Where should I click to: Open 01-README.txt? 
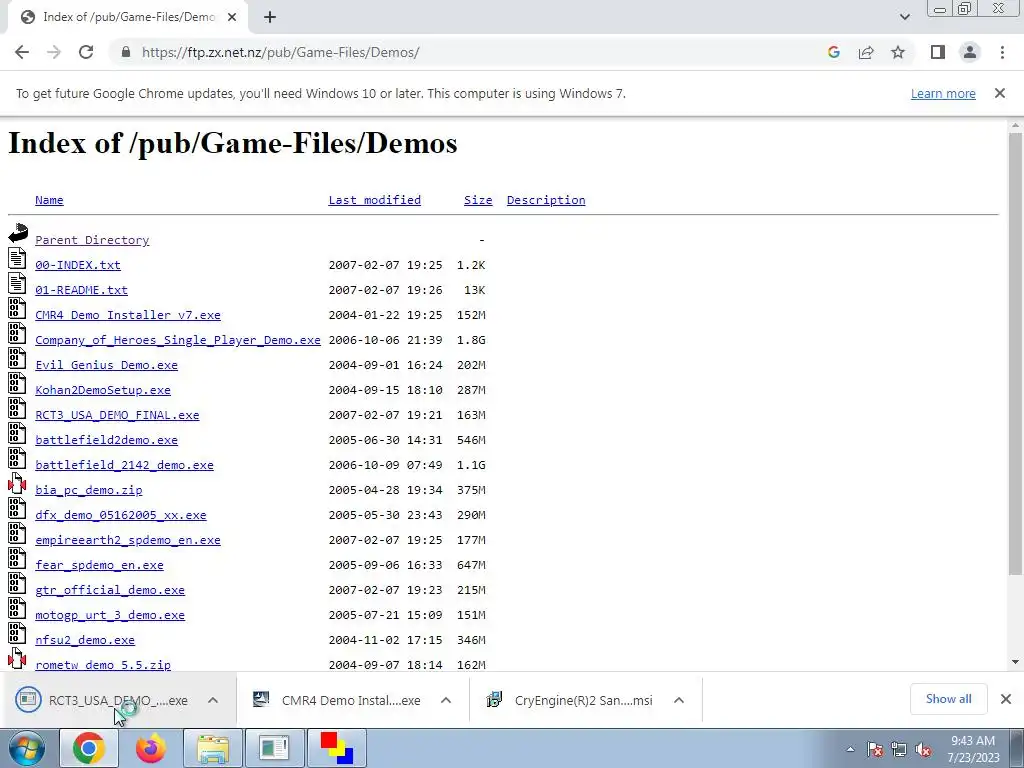(x=81, y=289)
